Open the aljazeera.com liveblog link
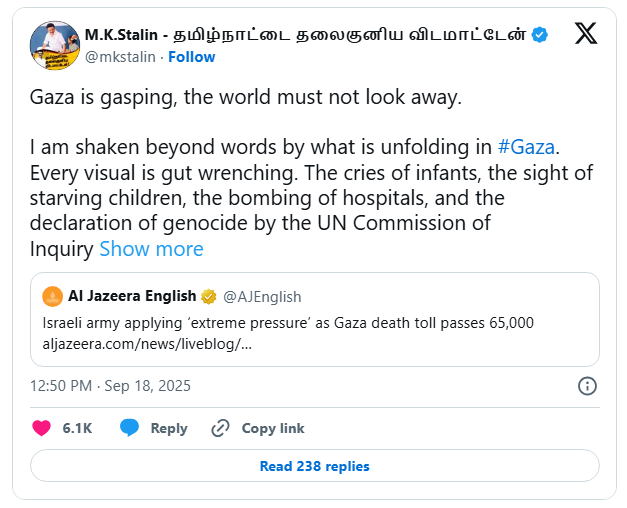The height and width of the screenshot is (508, 627). [x=148, y=343]
